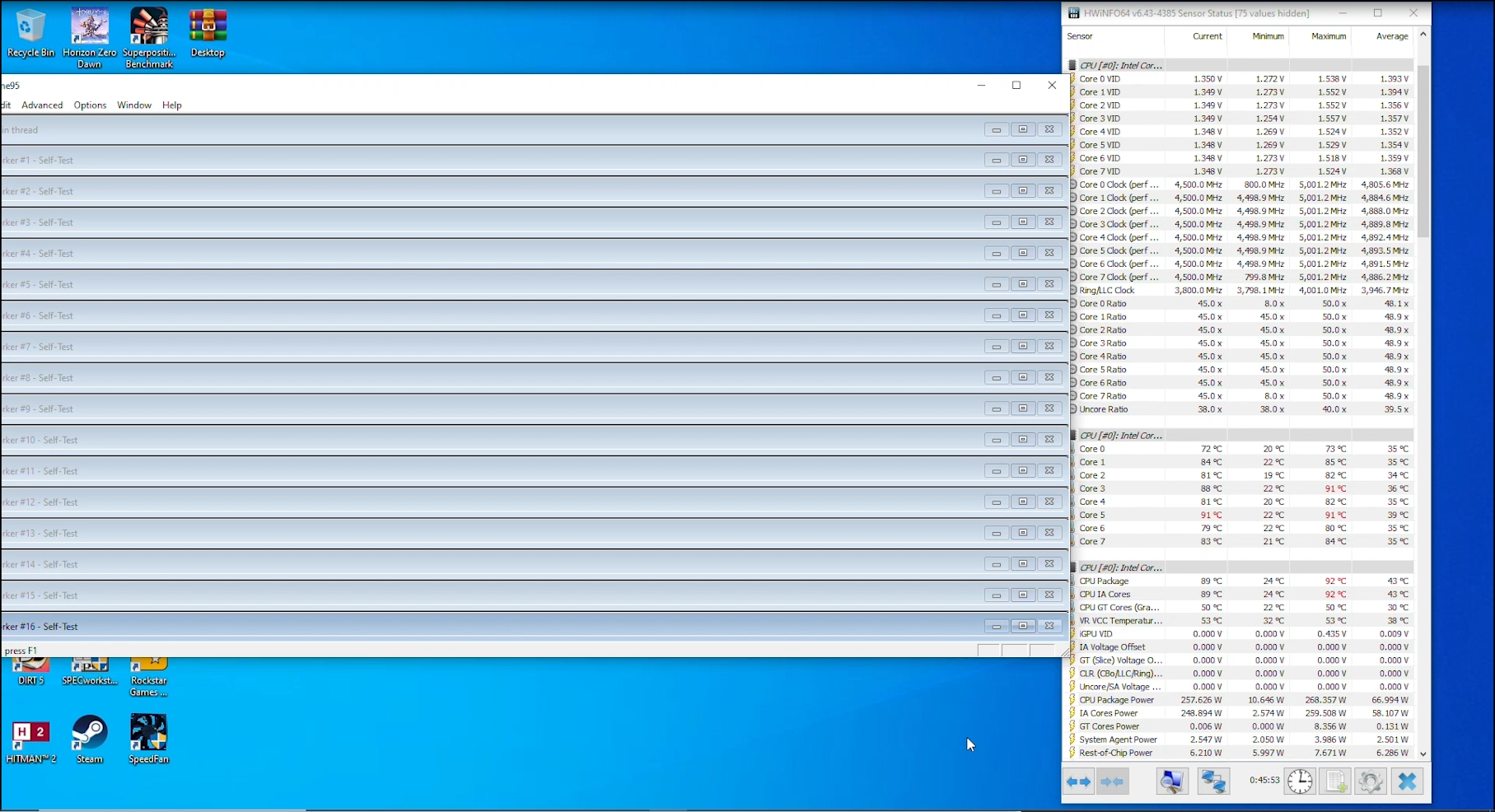Click the shrink columns inward arrows button
1495x812 pixels.
tap(1112, 782)
